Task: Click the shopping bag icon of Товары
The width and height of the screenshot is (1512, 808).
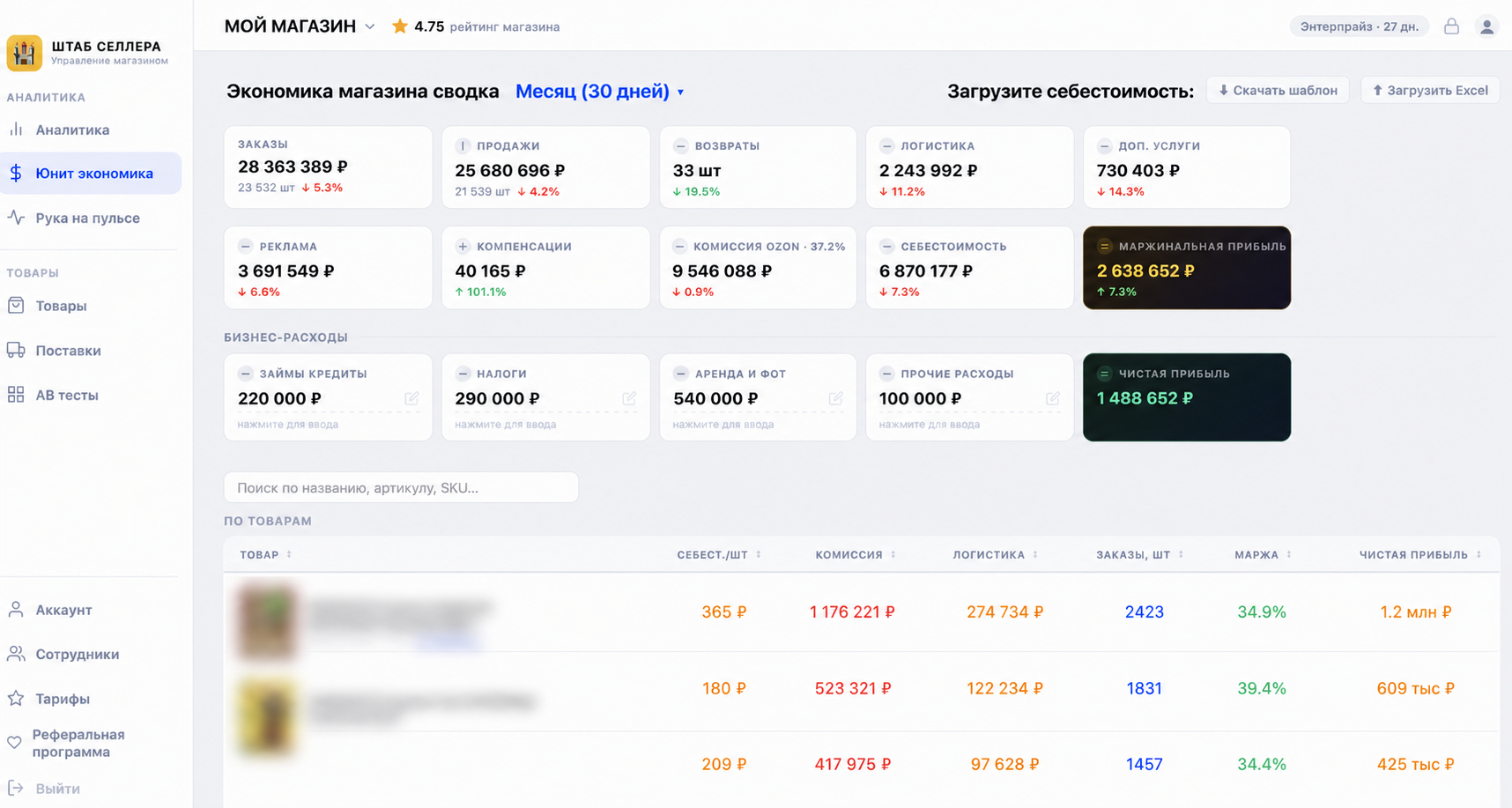Action: point(16,306)
